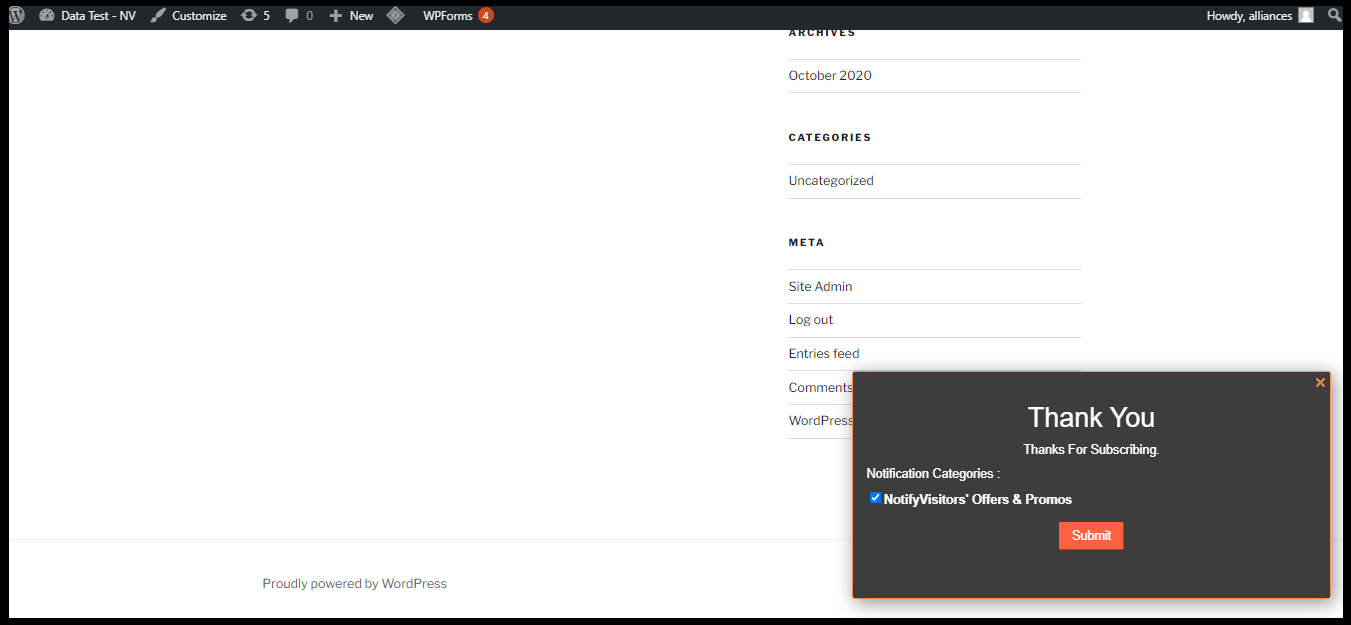Close the Thank You popup
The image size is (1351, 625).
coord(1320,383)
